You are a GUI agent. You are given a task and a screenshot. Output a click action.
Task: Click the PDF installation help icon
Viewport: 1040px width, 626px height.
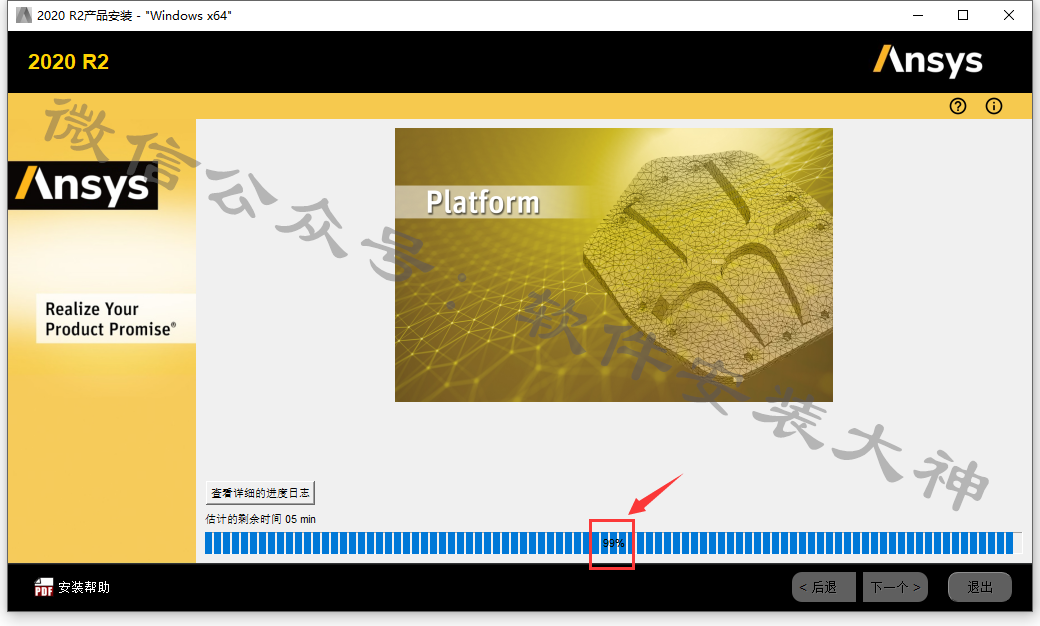click(44, 587)
